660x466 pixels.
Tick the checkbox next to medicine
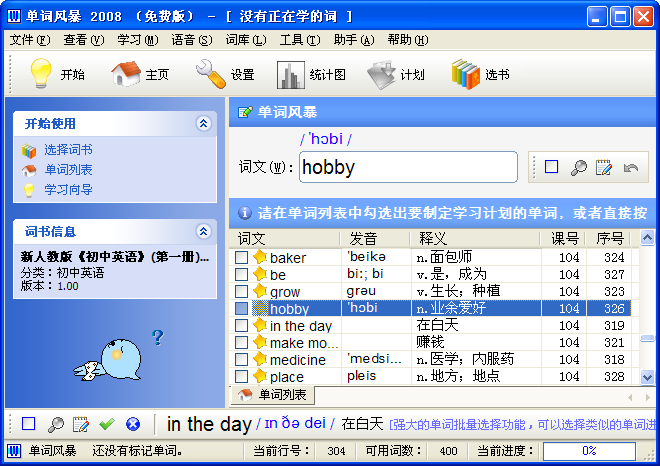pyautogui.click(x=241, y=360)
